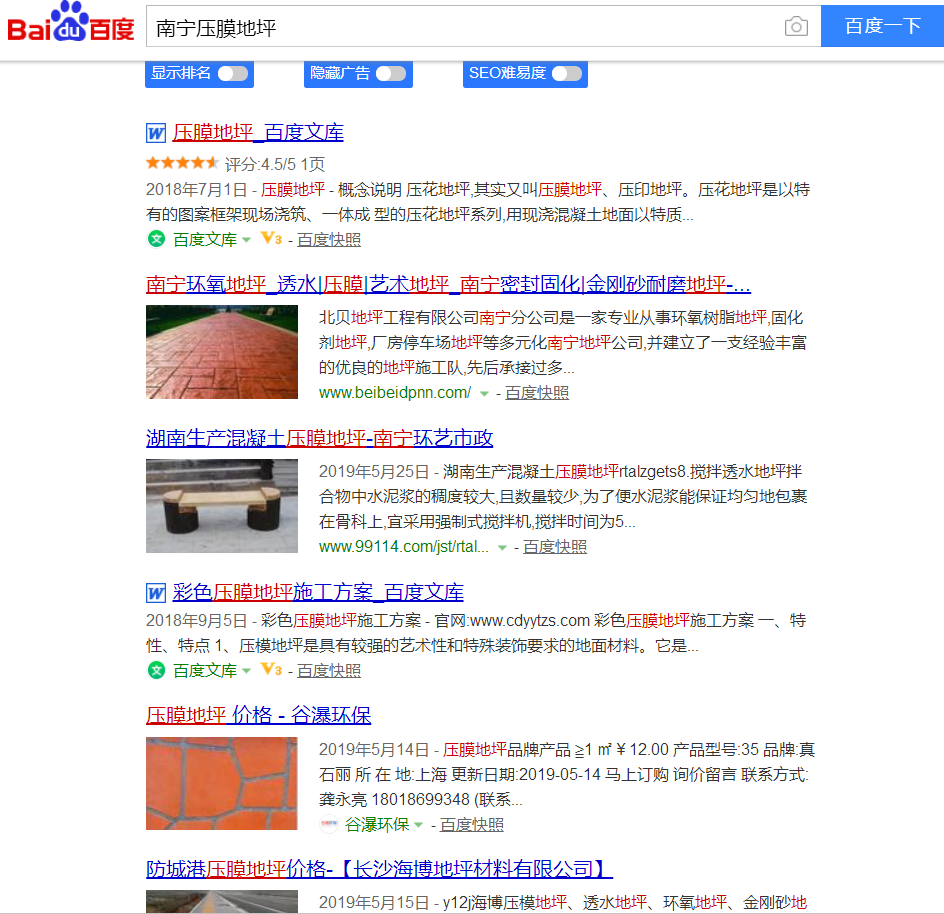This screenshot has width=944, height=914.
Task: Click the 谷瀑环保 site logo icon
Action: pos(329,824)
